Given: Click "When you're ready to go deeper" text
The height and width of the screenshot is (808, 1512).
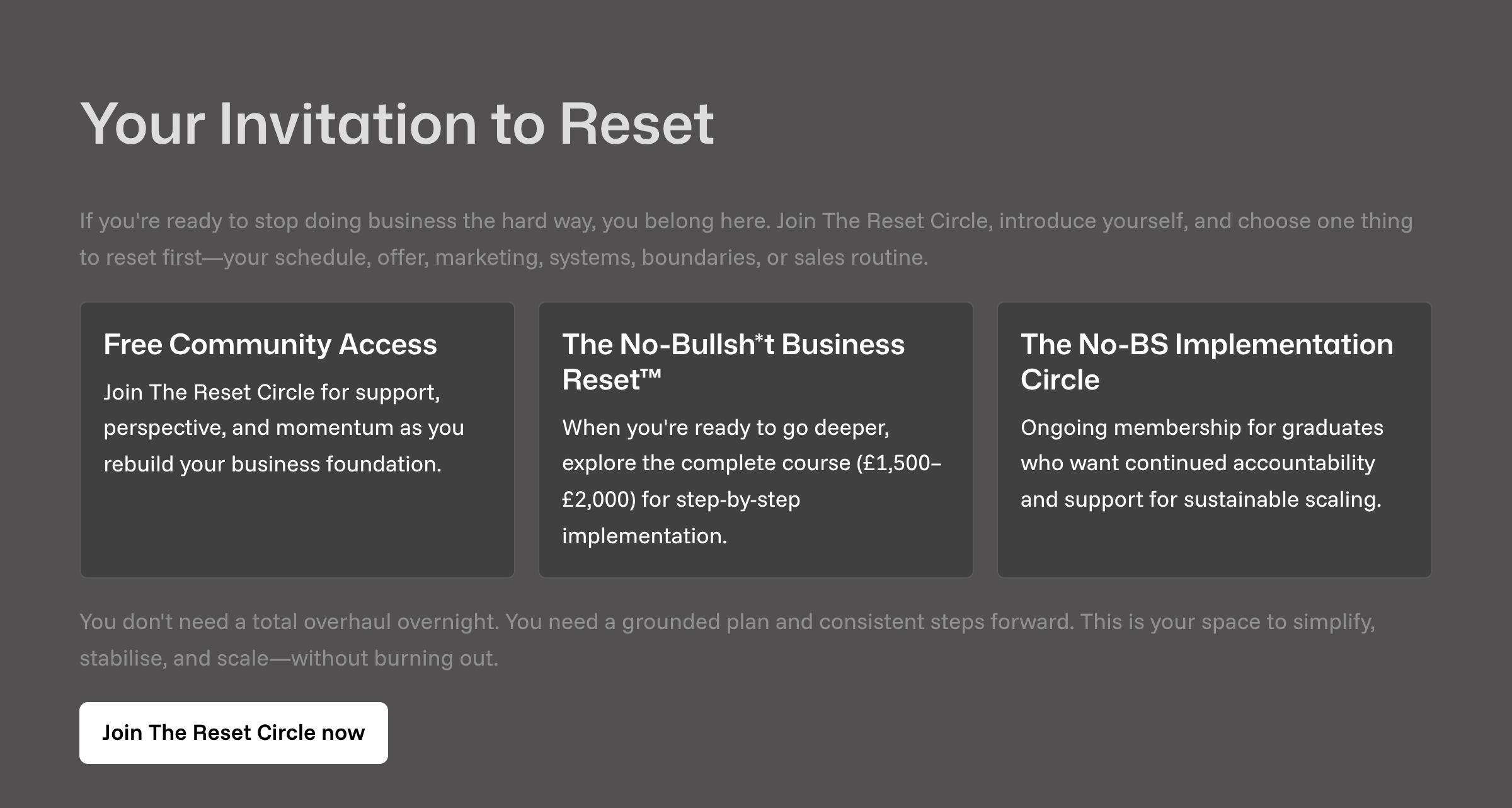Looking at the screenshot, I should pos(725,427).
